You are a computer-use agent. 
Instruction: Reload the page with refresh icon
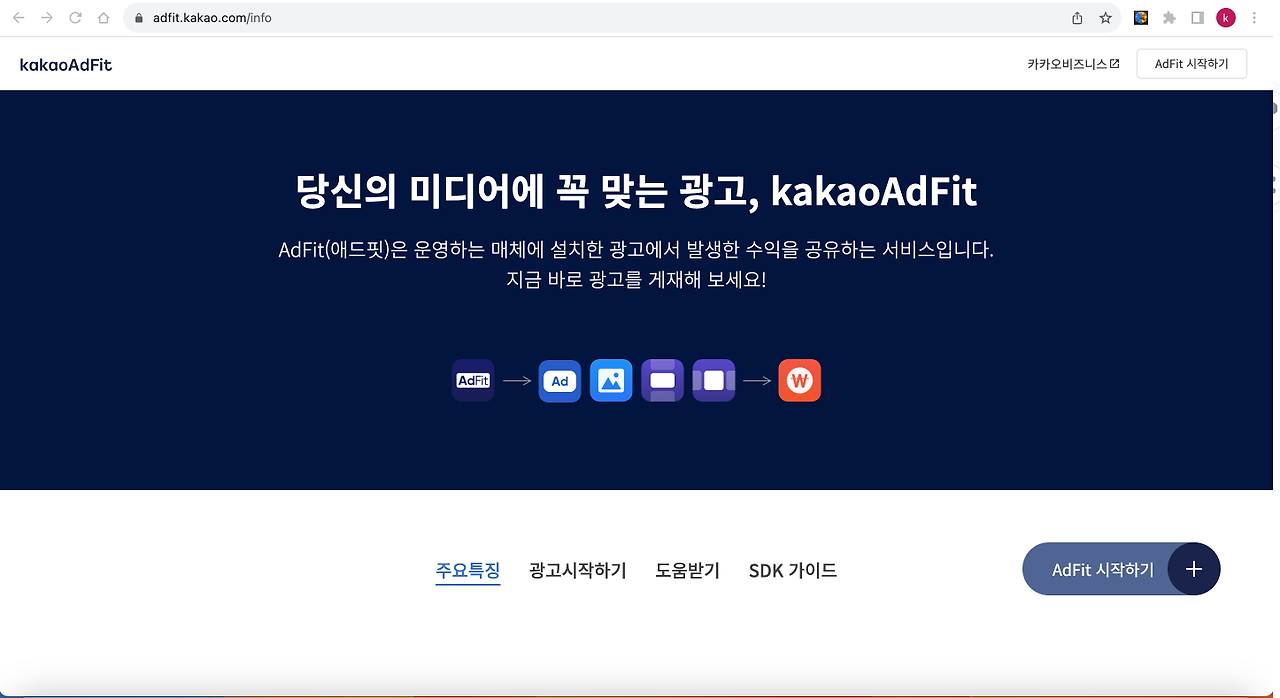click(x=75, y=18)
